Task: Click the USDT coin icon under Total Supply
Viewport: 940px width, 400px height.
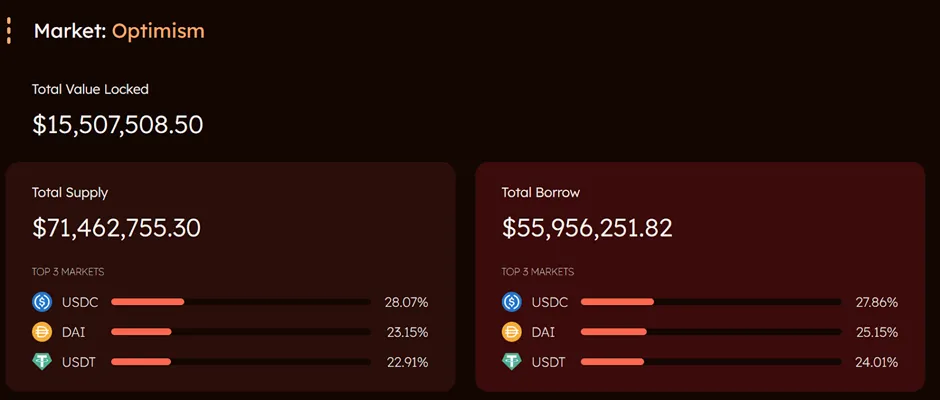Action: click(x=42, y=362)
